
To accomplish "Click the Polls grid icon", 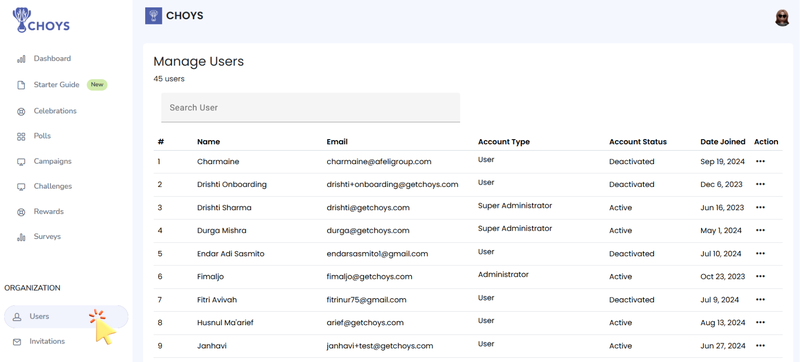I will pyautogui.click(x=21, y=137).
